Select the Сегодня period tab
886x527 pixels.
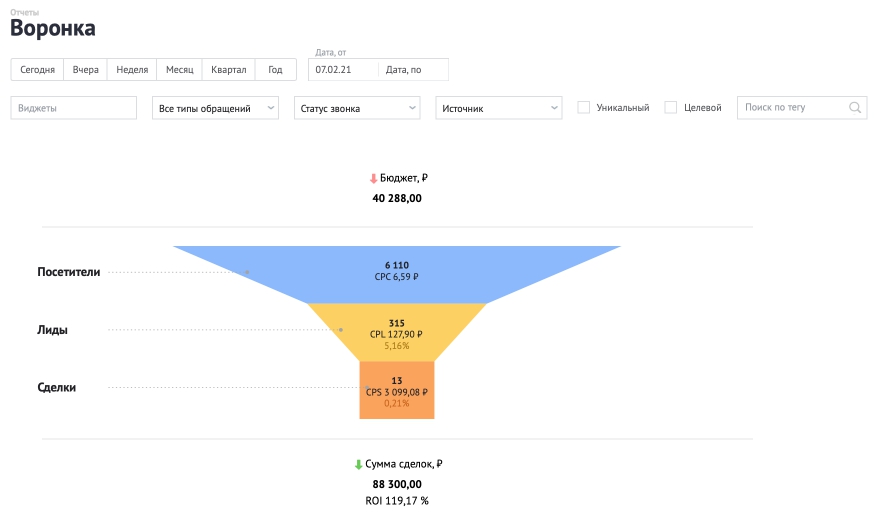pyautogui.click(x=37, y=69)
